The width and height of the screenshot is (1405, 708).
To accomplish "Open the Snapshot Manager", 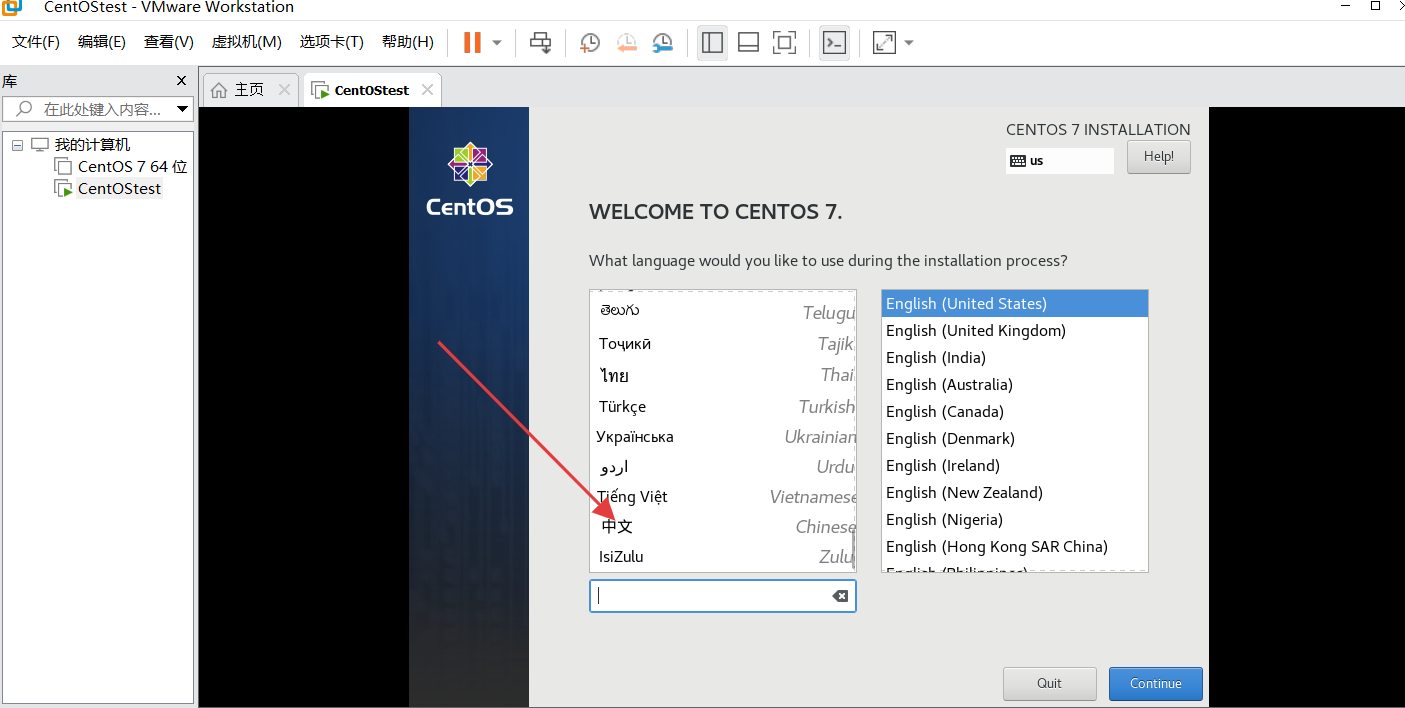I will pos(663,42).
